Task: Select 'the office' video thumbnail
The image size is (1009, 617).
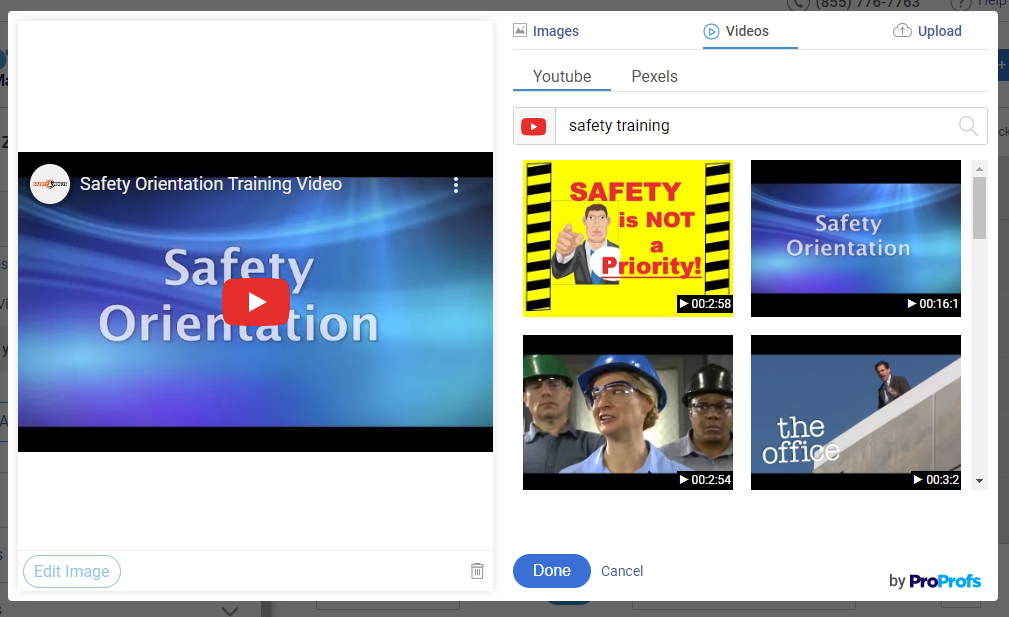Action: tap(855, 412)
